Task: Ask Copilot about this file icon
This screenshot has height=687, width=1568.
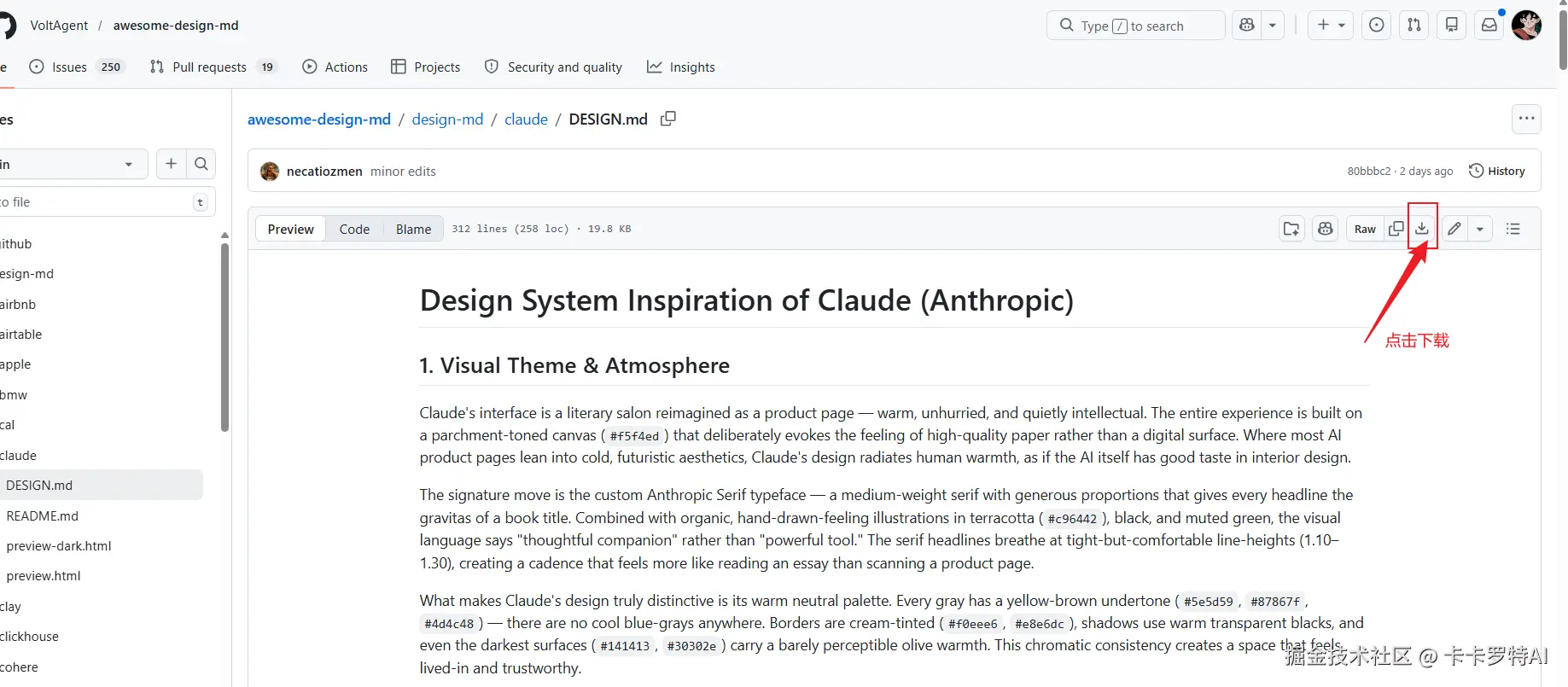Action: 1326,229
